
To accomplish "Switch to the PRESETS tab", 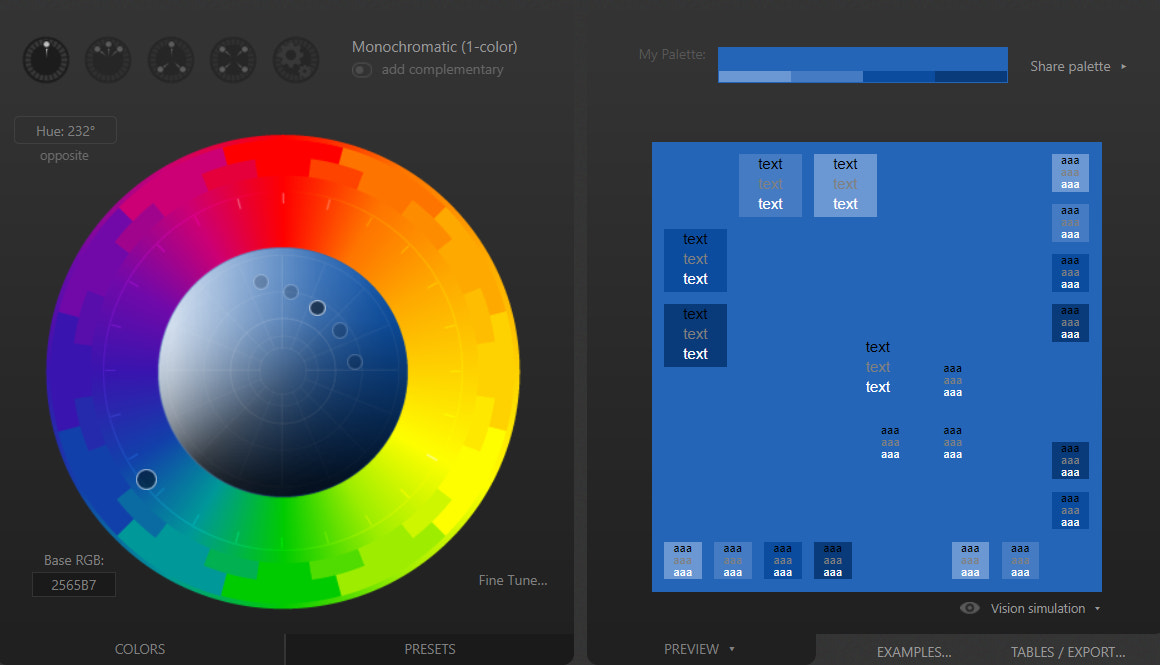I will (429, 649).
